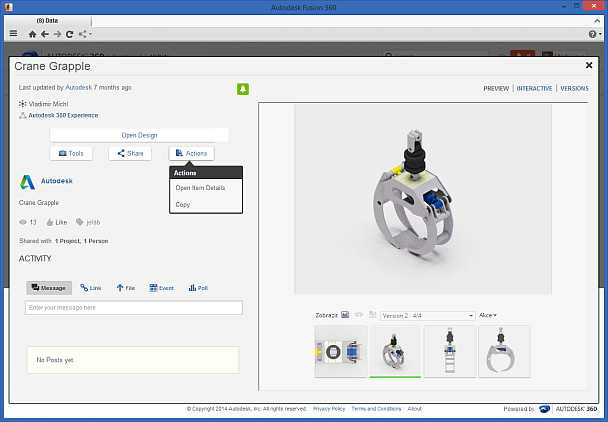Click the Autodesk 360 logo in footer

click(x=568, y=409)
